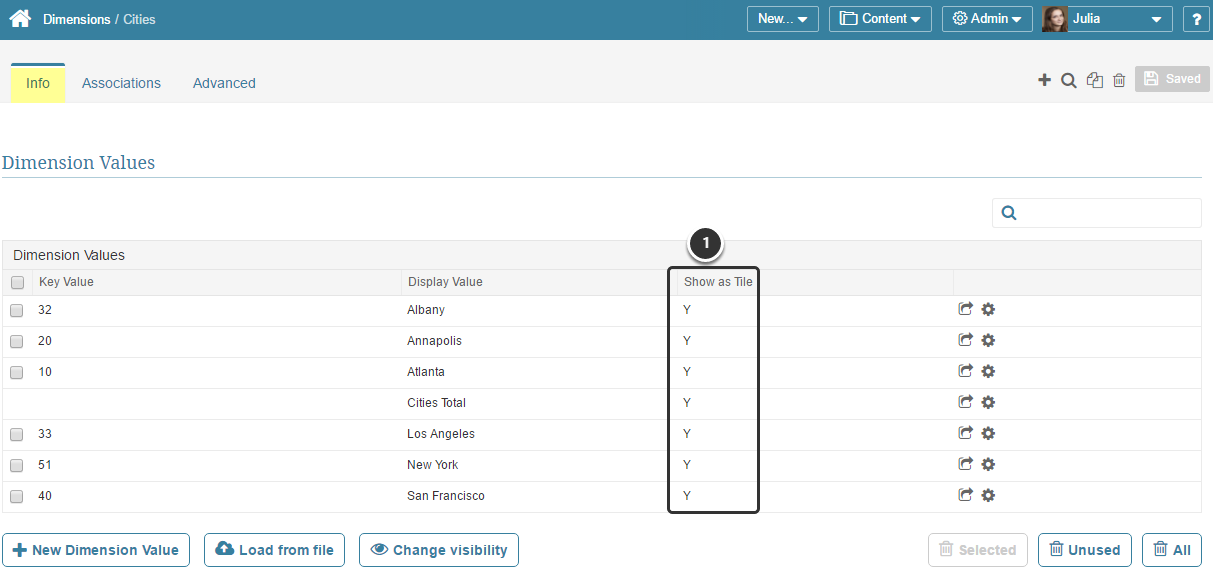This screenshot has height=578, width=1213.
Task: Open the Julia user account dropdown
Action: click(1106, 18)
